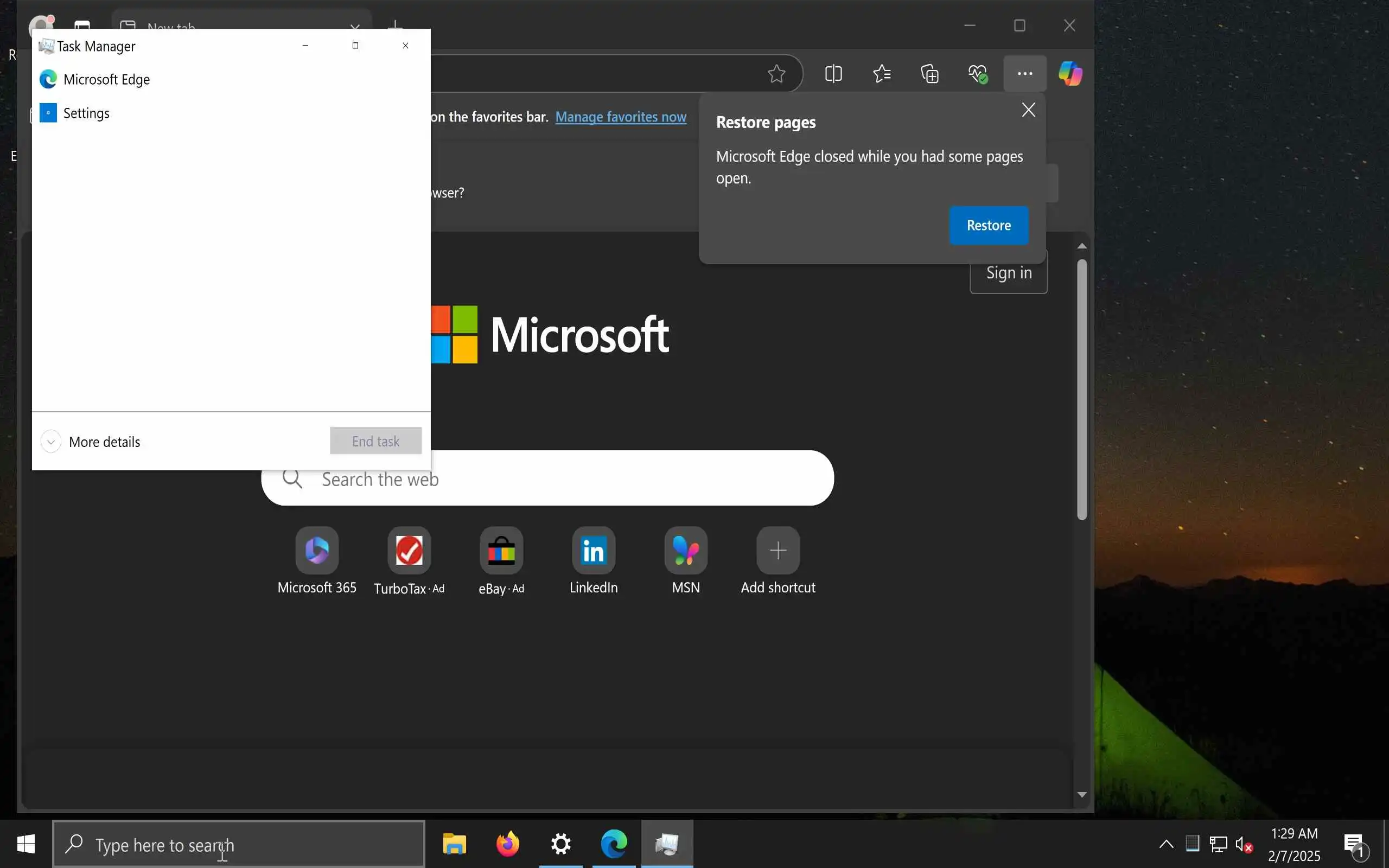
Task: Show hidden system tray icons chevron
Action: [x=1165, y=844]
